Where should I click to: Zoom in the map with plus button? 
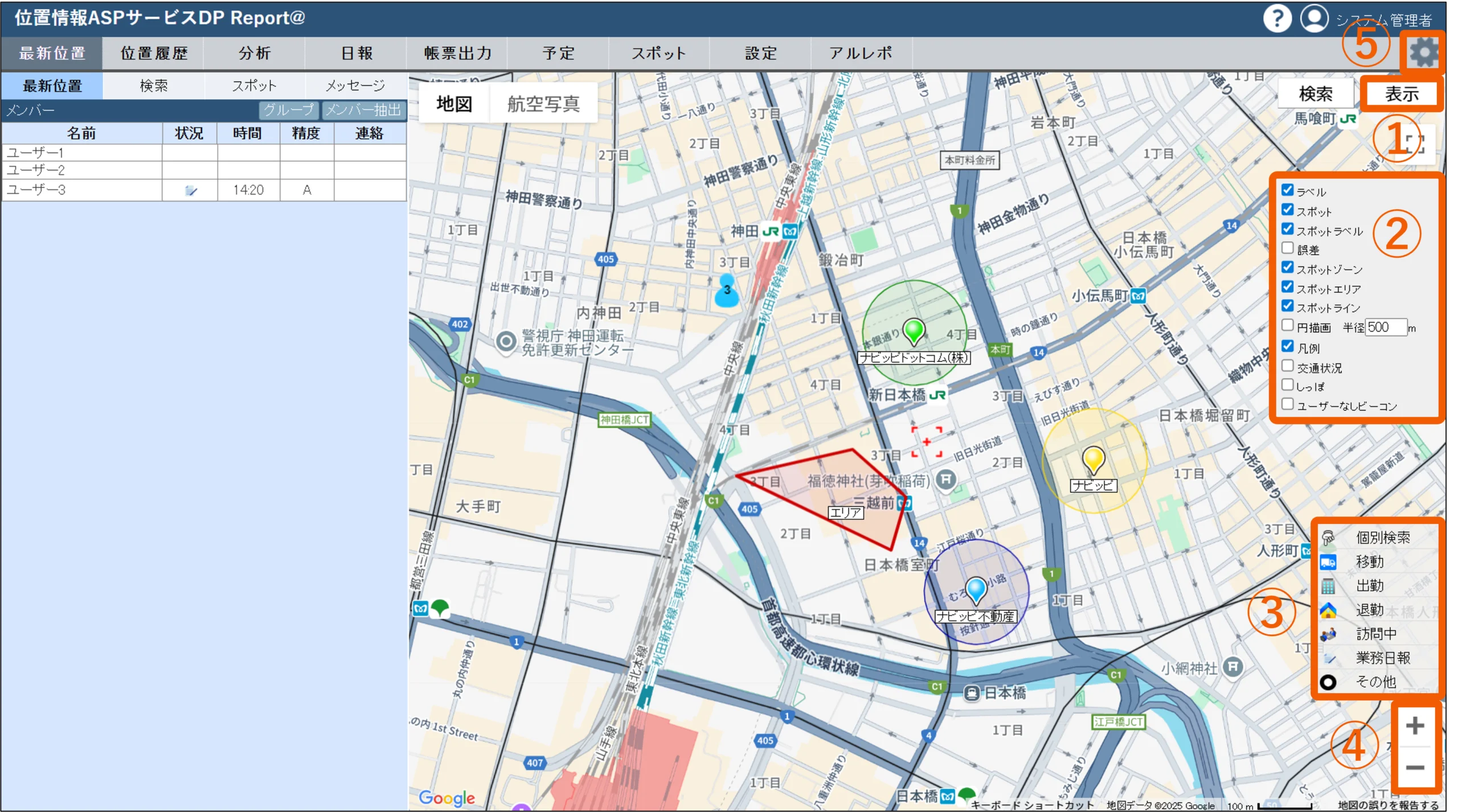point(1414,725)
